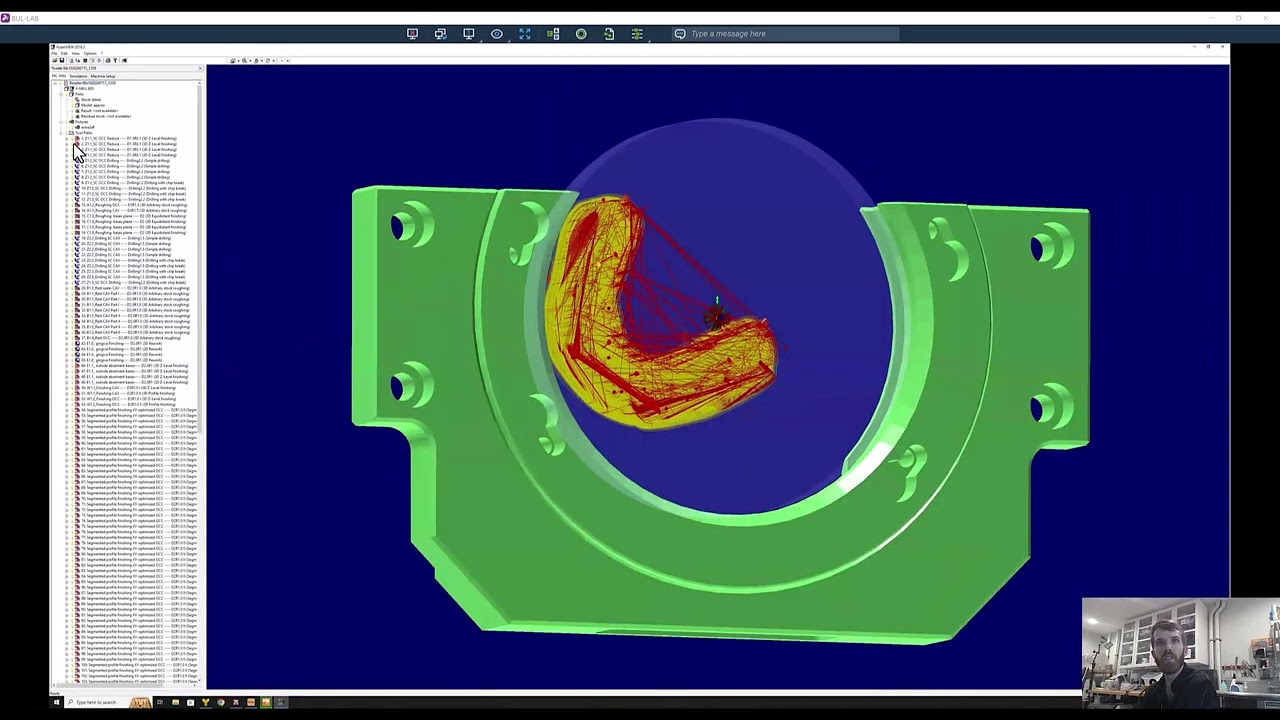
Task: Select tool path 2 Z1.1_SC OCC Reduce
Action: 129,144
